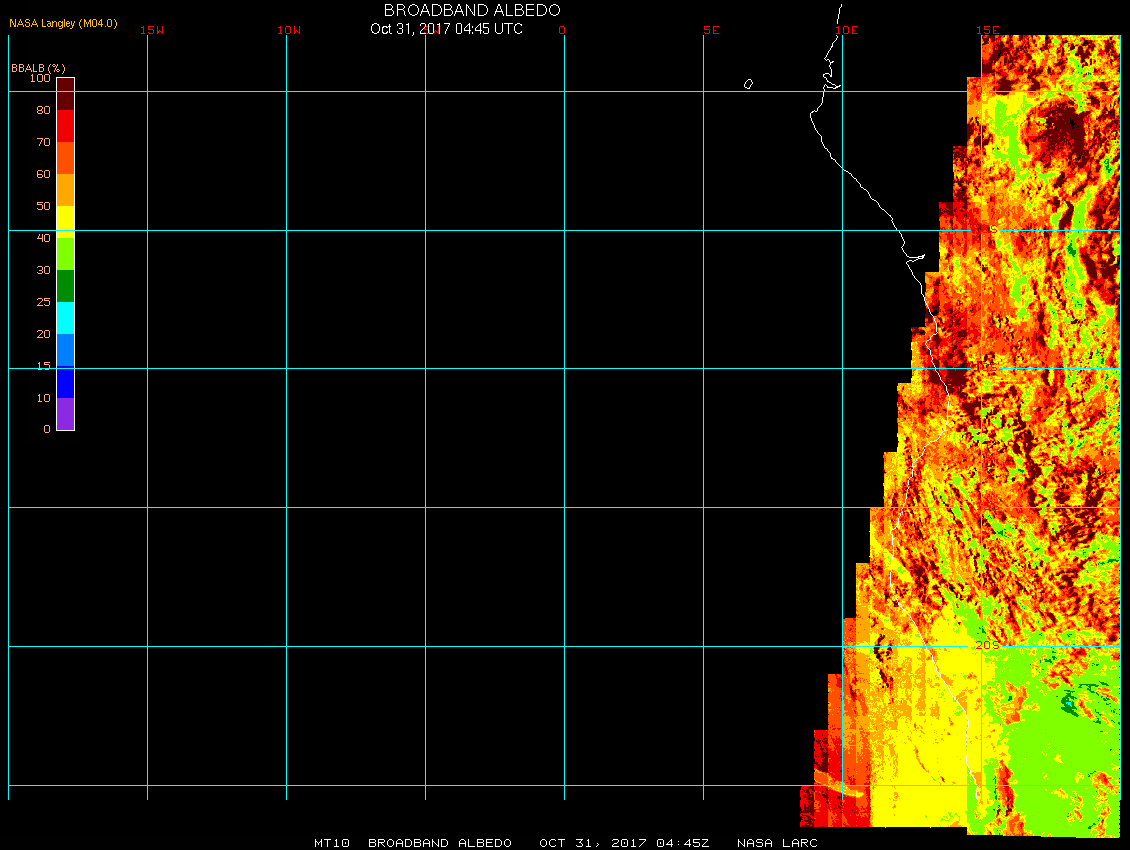The height and width of the screenshot is (850, 1130).
Task: Click the 10W longitude label
Action: point(289,30)
